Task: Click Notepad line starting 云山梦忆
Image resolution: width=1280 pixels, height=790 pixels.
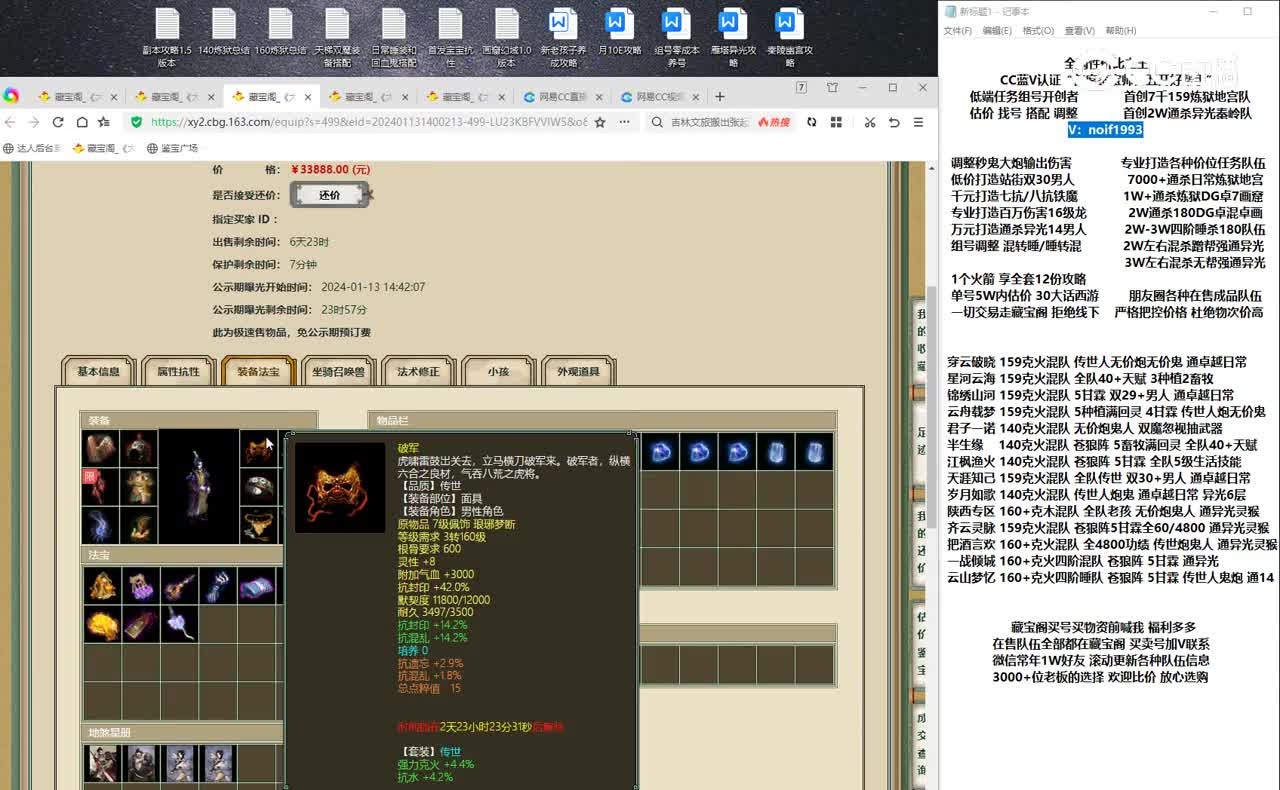Action: [1111, 577]
